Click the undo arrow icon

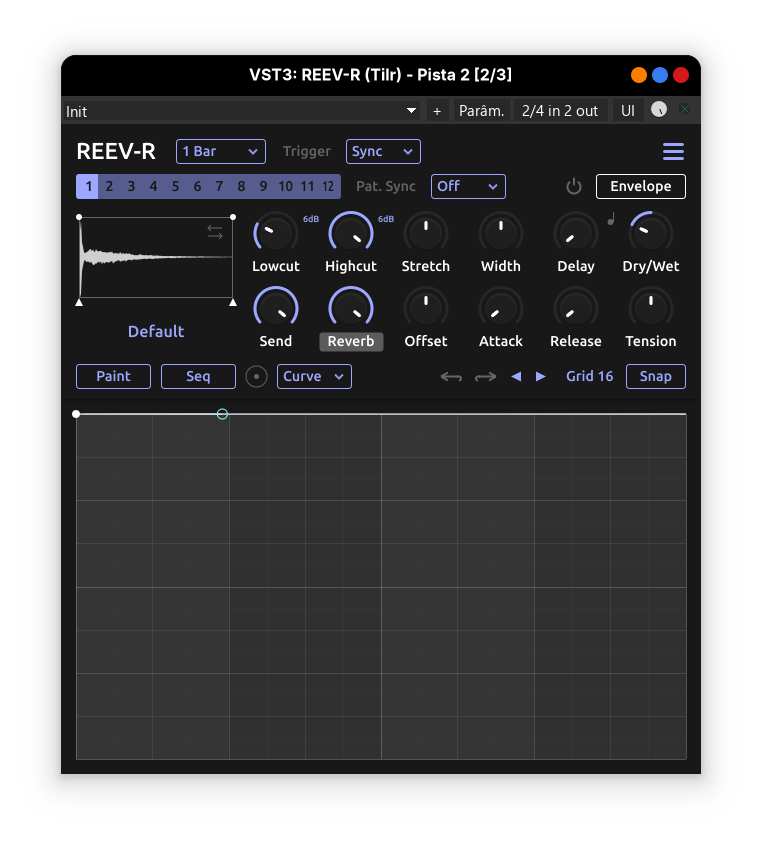[451, 377]
